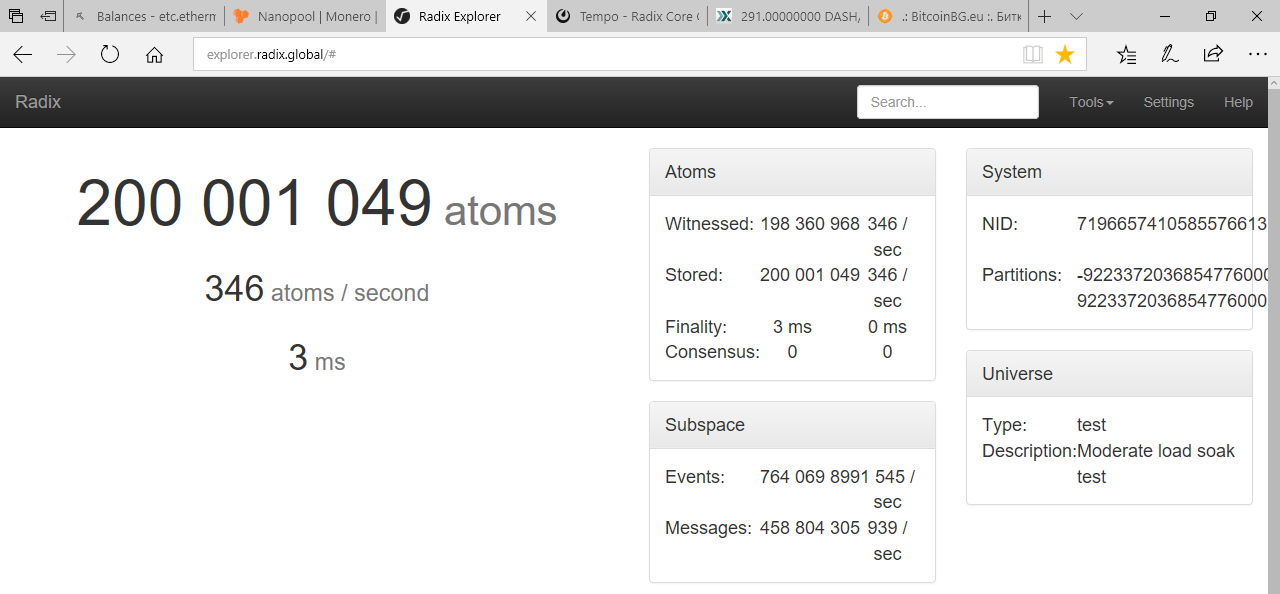Image resolution: width=1280 pixels, height=594 pixels.
Task: Click the browser forward arrow
Action: click(66, 55)
